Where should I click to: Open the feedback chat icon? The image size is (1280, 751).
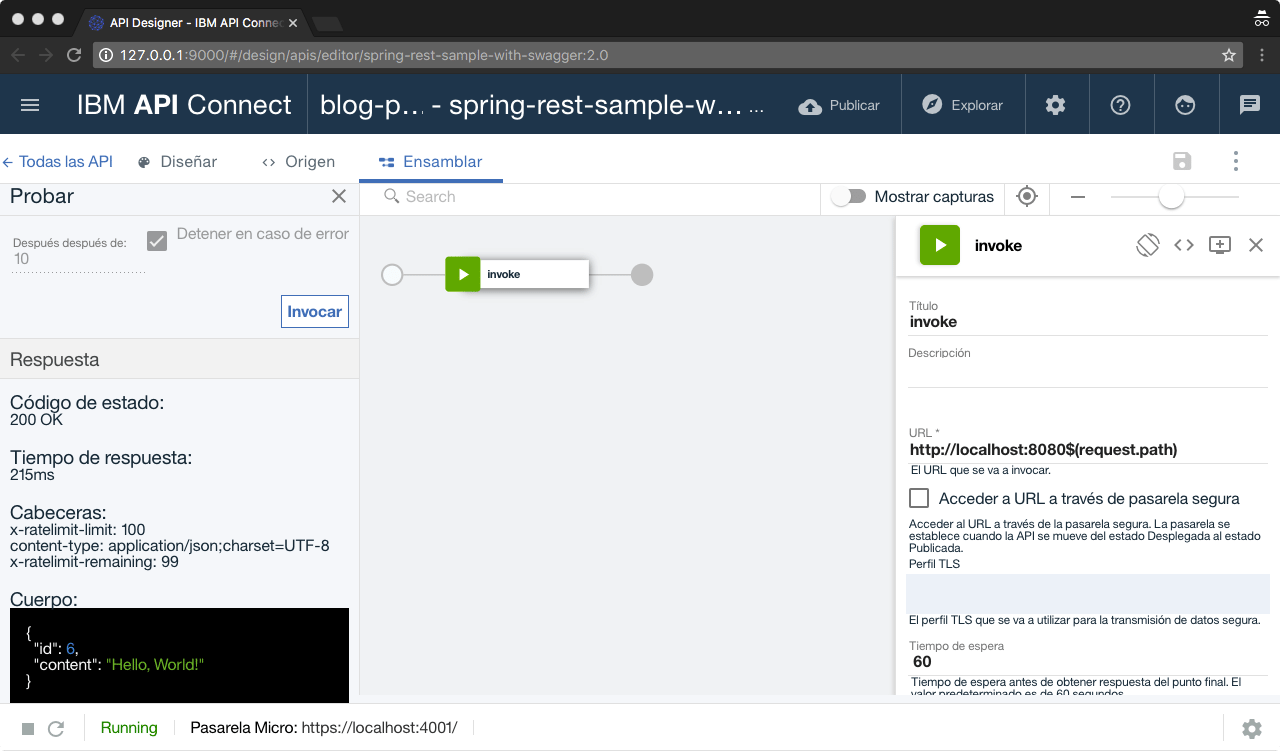[x=1249, y=104]
